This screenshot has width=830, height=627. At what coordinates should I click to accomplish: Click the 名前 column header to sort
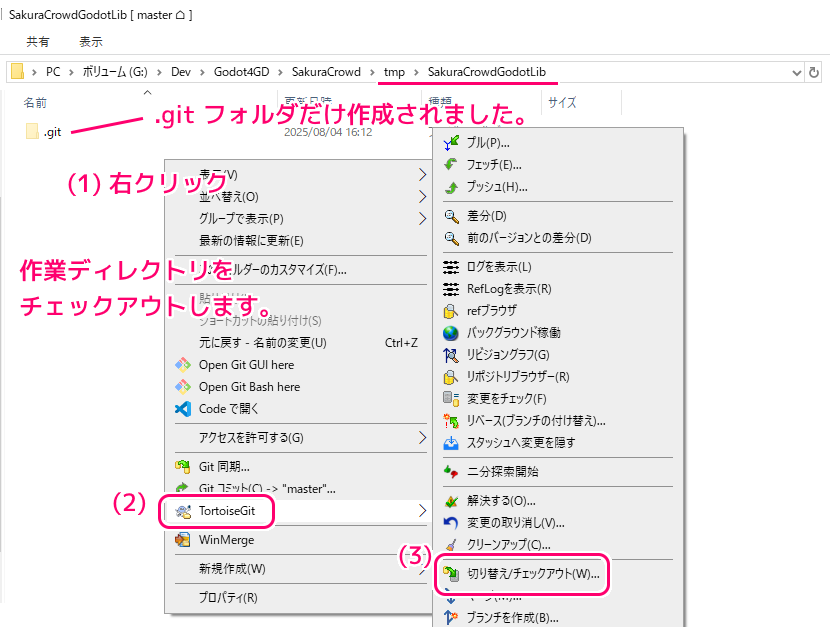pyautogui.click(x=35, y=103)
